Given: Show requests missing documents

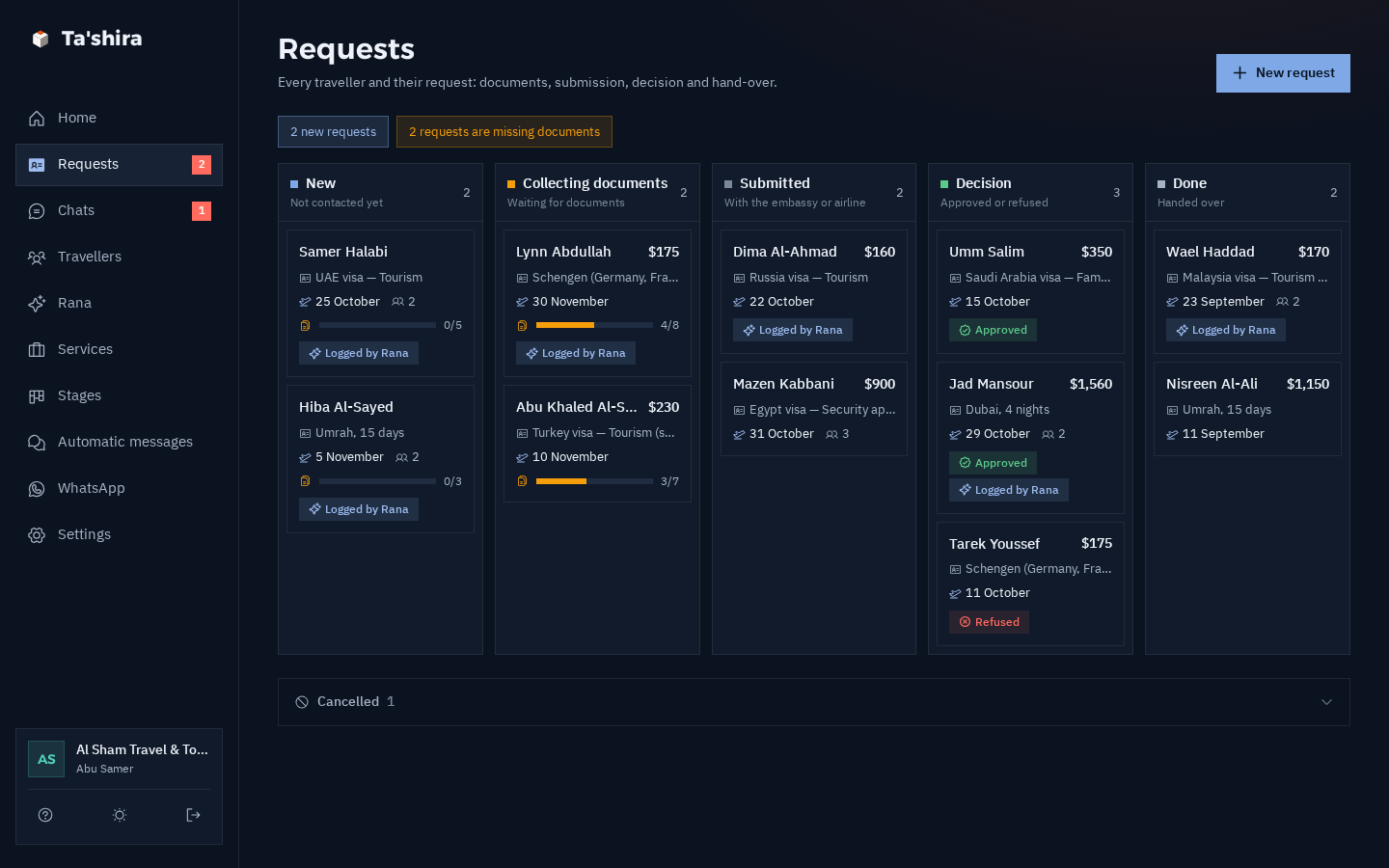Looking at the screenshot, I should tap(504, 132).
